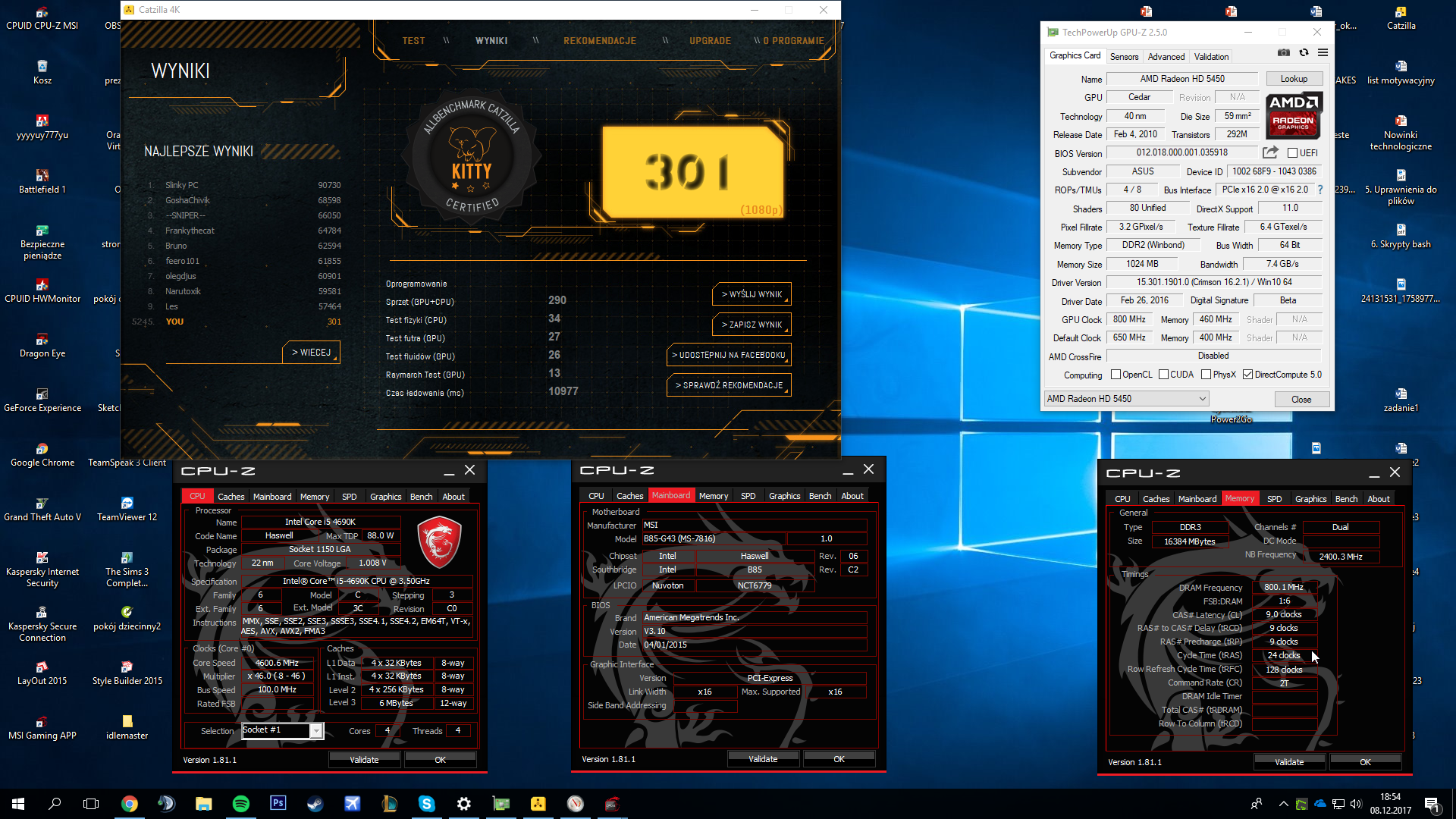Open the UPGRADE tab in Catzilla
The height and width of the screenshot is (819, 1456).
click(710, 41)
